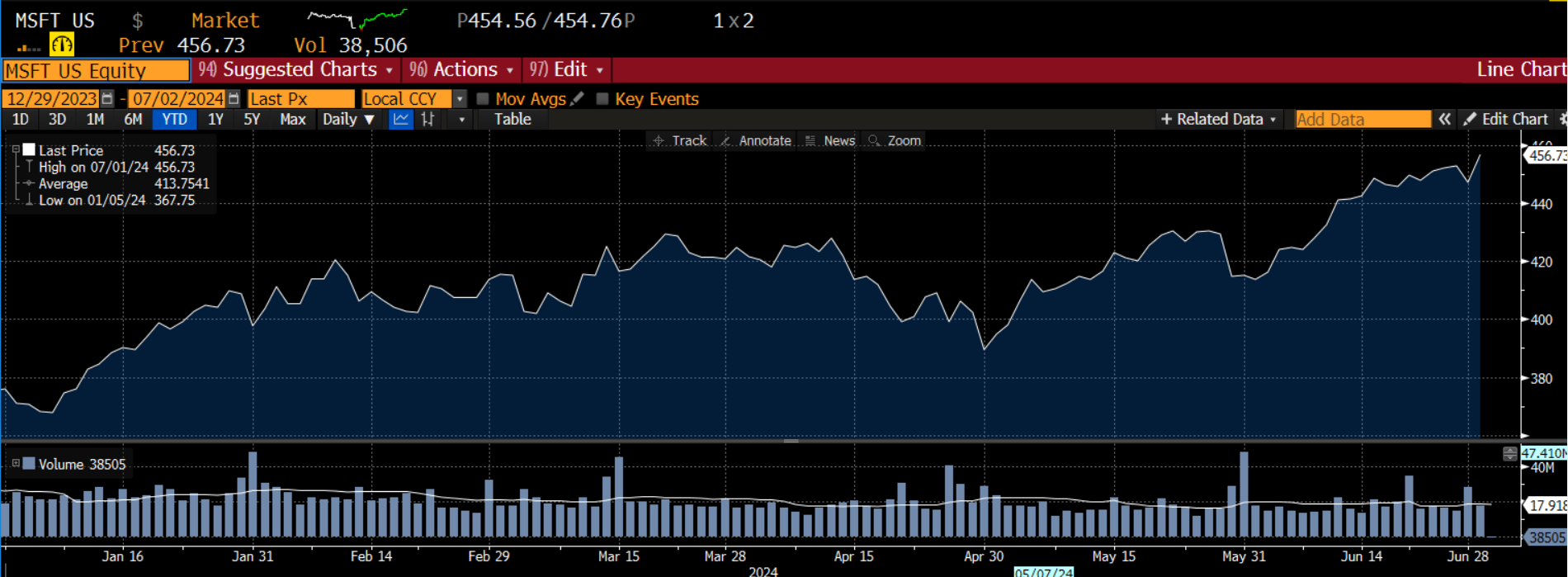The width and height of the screenshot is (1568, 577).
Task: Open Suggested Charts dropdown
Action: click(x=295, y=70)
